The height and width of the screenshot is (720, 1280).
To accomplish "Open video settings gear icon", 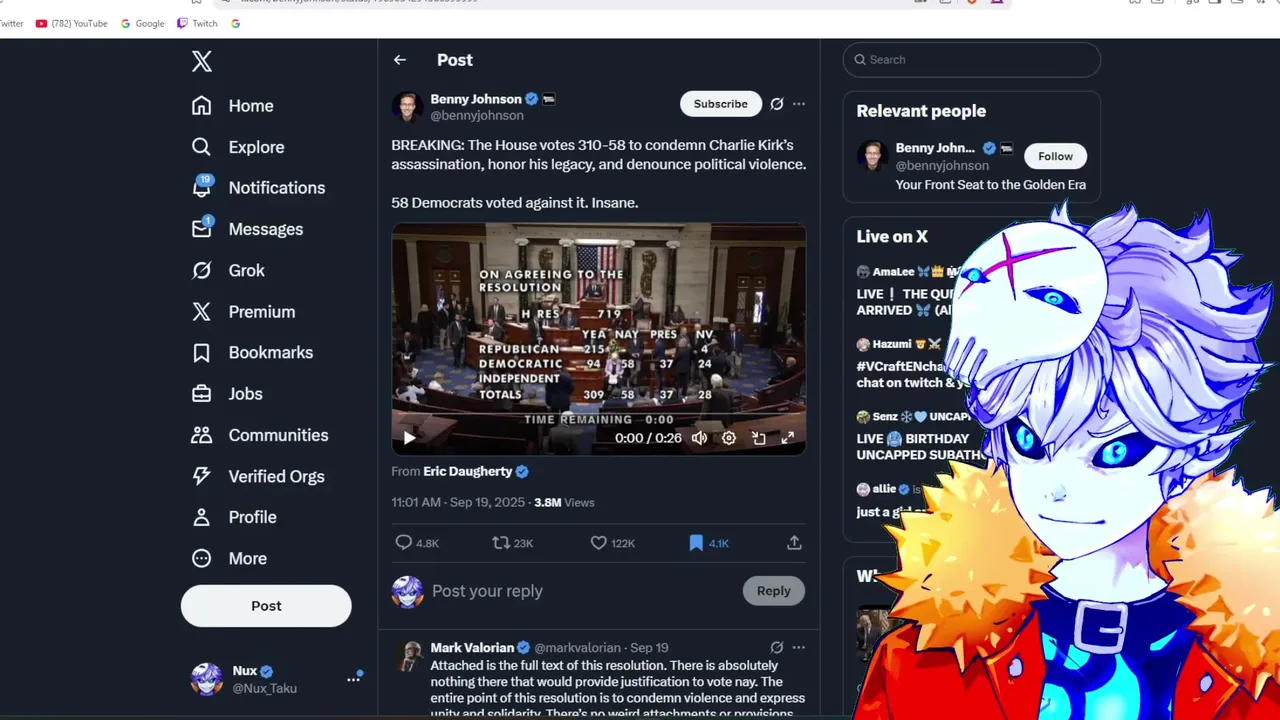I will click(x=729, y=438).
